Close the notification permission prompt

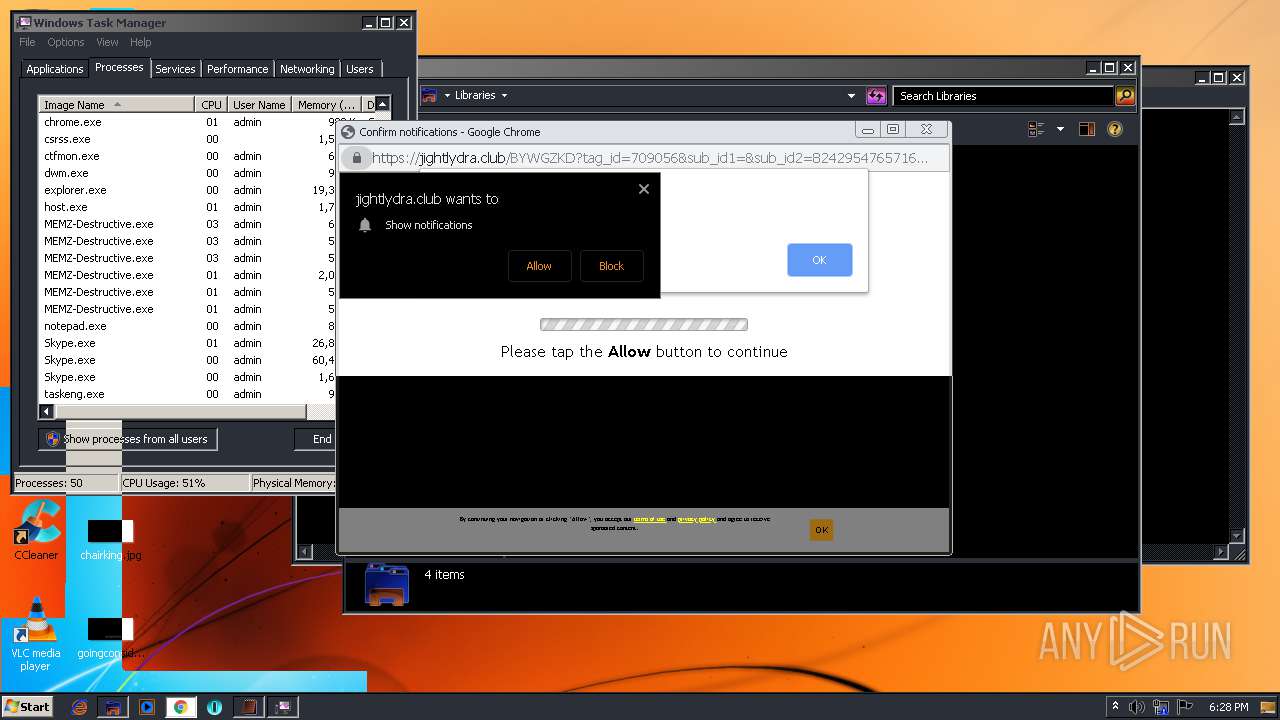tap(644, 189)
